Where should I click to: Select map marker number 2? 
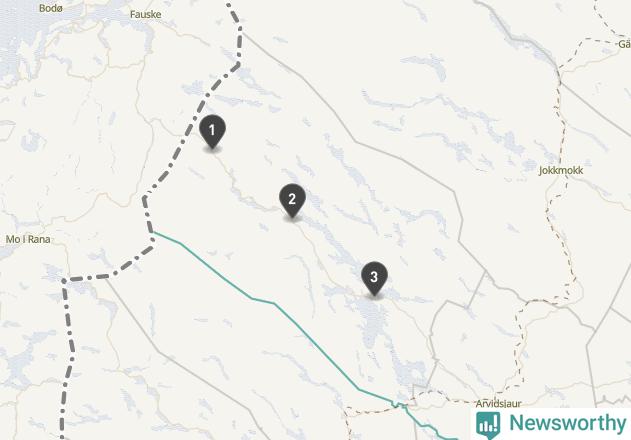point(292,200)
